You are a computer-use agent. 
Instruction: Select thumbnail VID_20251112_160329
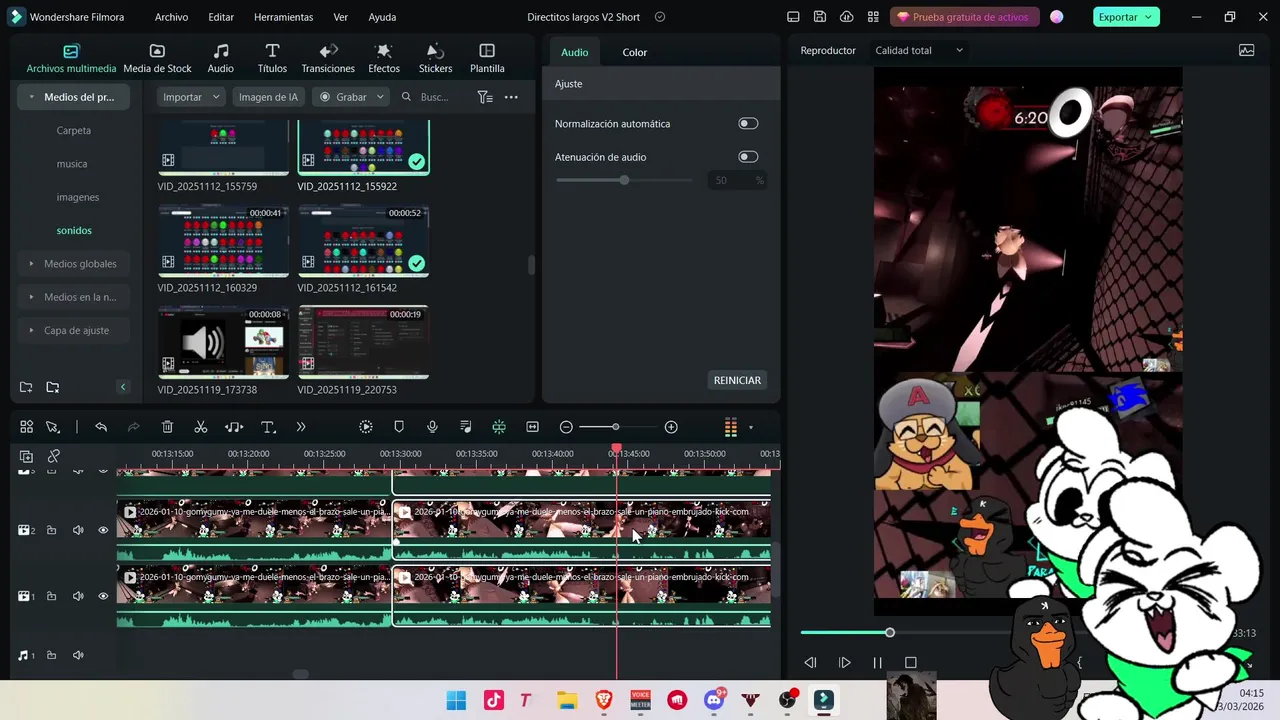(223, 240)
